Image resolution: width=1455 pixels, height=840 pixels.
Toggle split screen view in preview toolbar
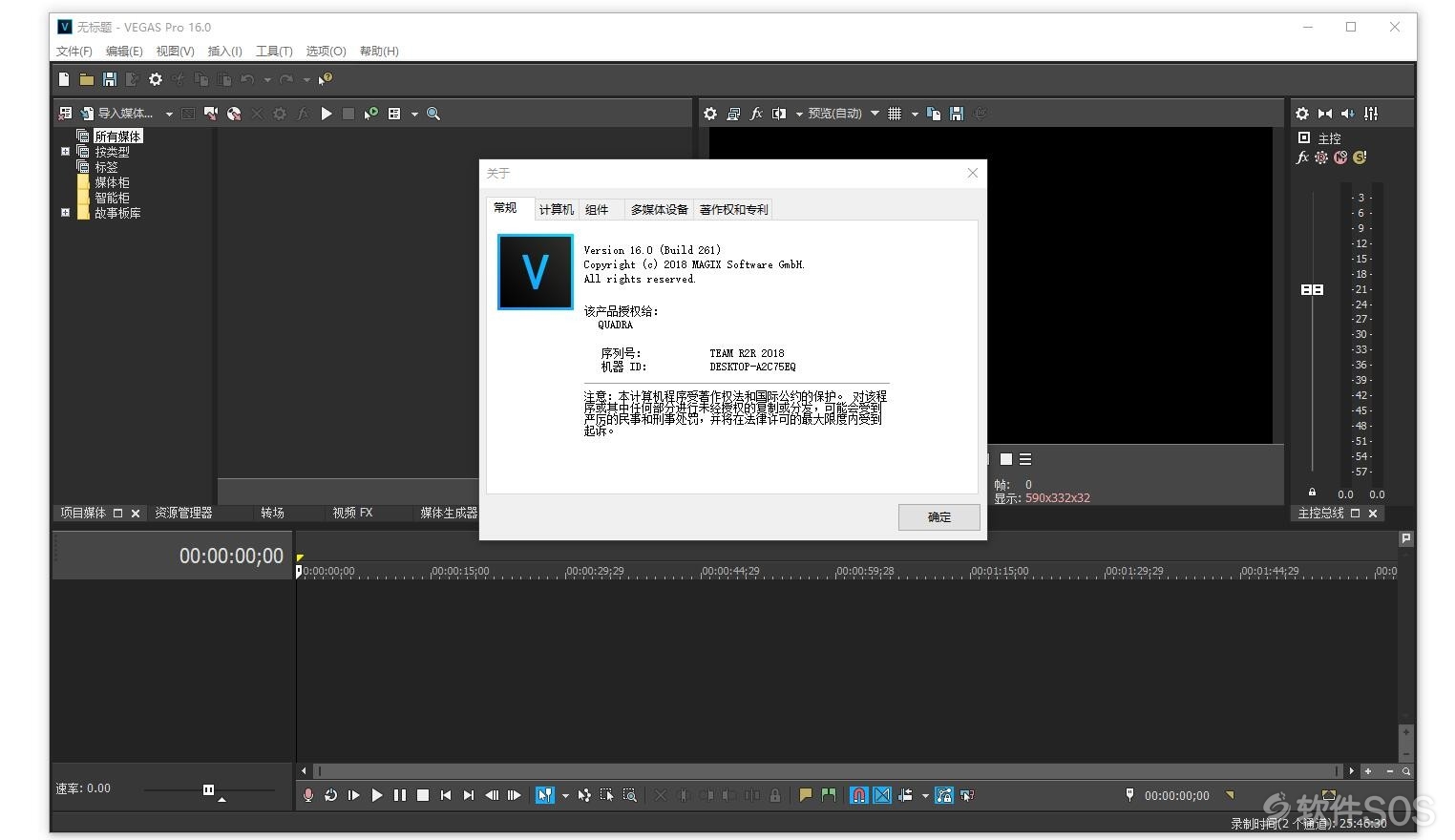(x=779, y=114)
